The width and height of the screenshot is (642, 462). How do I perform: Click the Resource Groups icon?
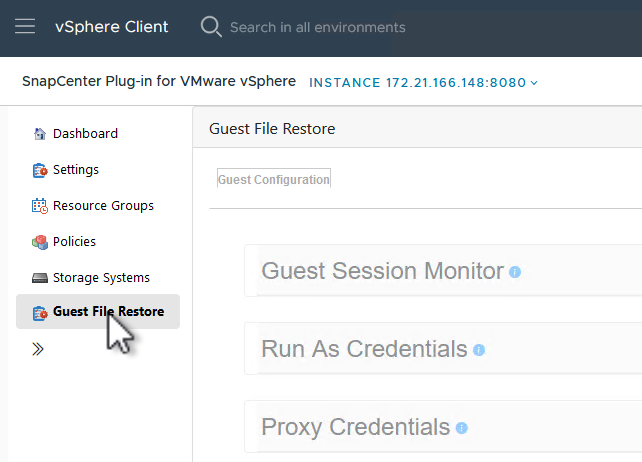coord(40,206)
